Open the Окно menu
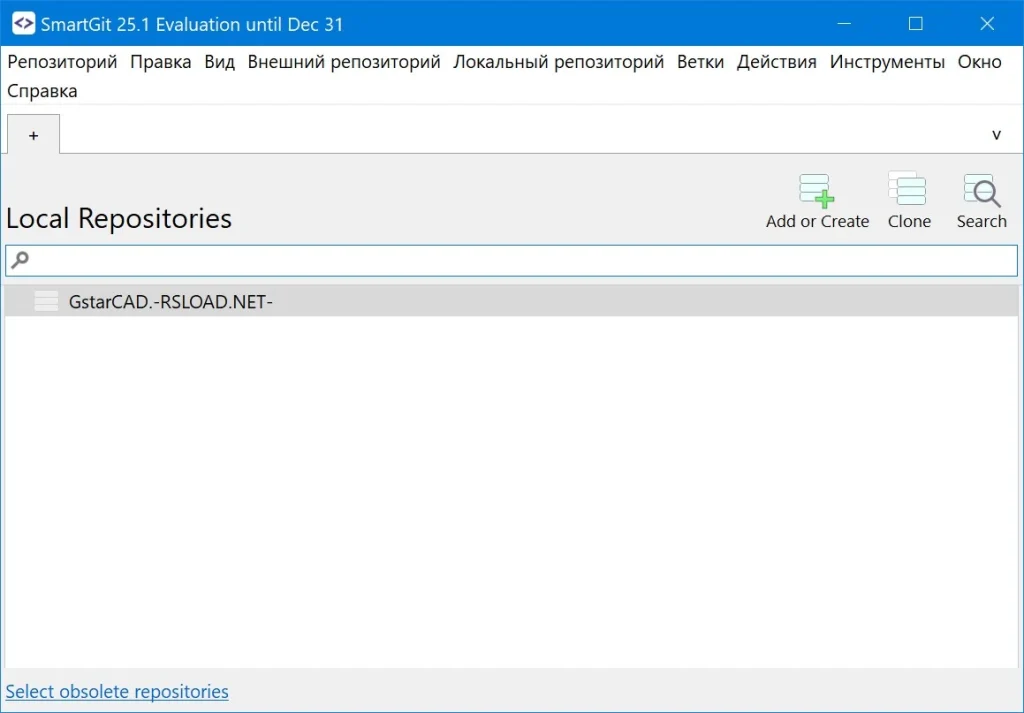This screenshot has width=1024, height=713. (979, 62)
